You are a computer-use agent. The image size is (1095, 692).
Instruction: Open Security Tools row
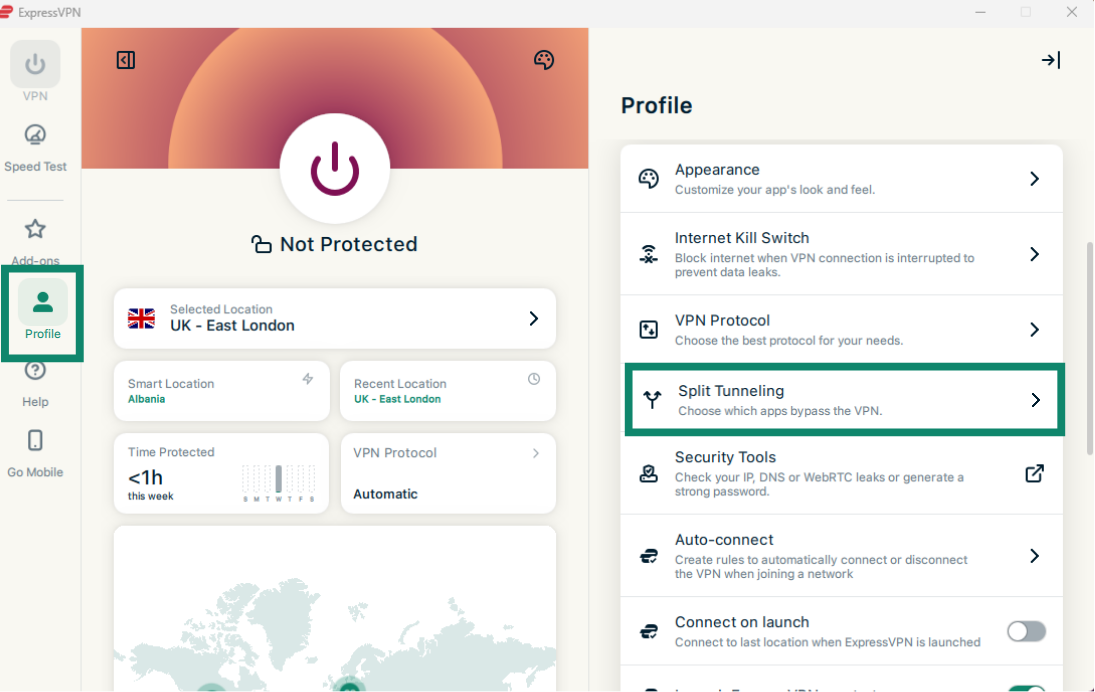[x=842, y=474]
